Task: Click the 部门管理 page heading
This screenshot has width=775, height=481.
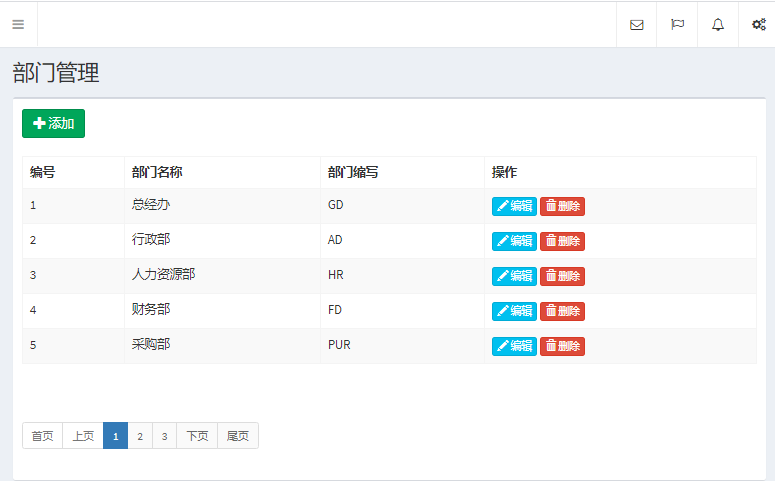Action: [56, 73]
